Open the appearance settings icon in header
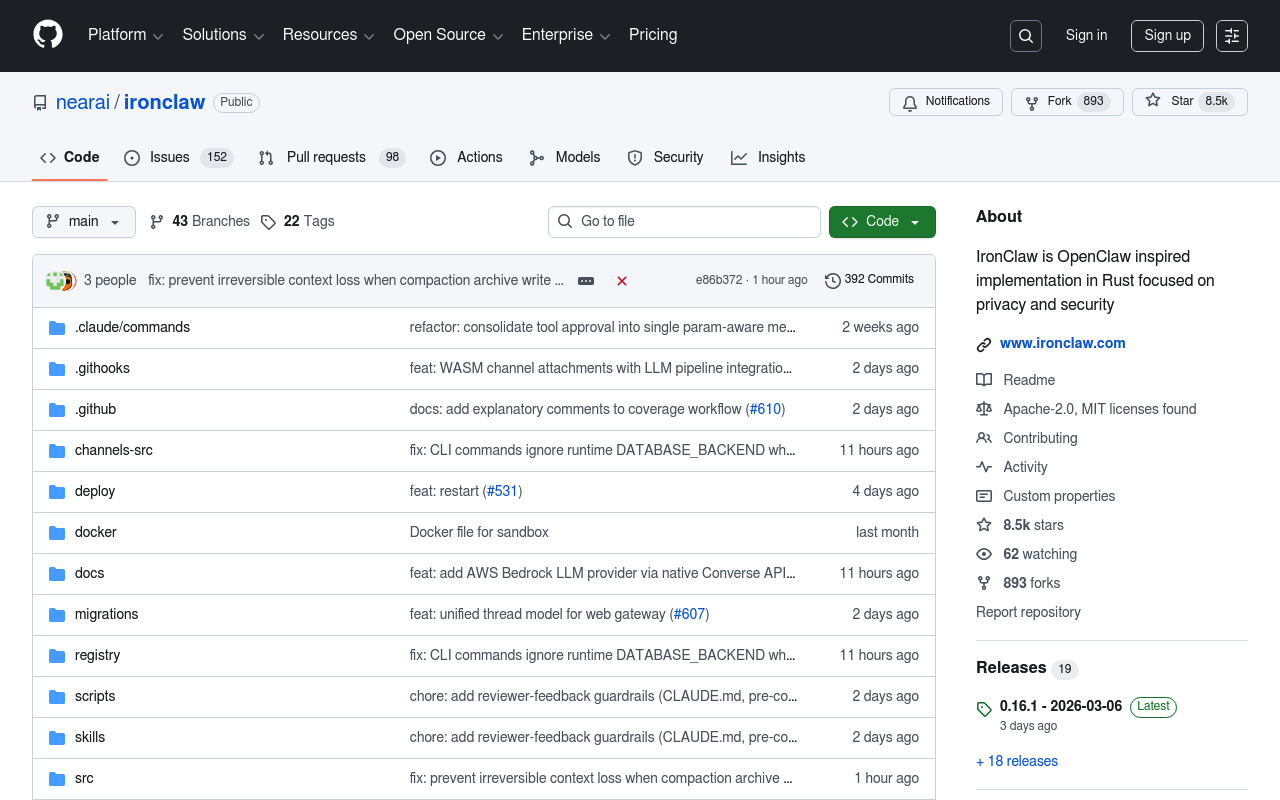 click(x=1231, y=36)
